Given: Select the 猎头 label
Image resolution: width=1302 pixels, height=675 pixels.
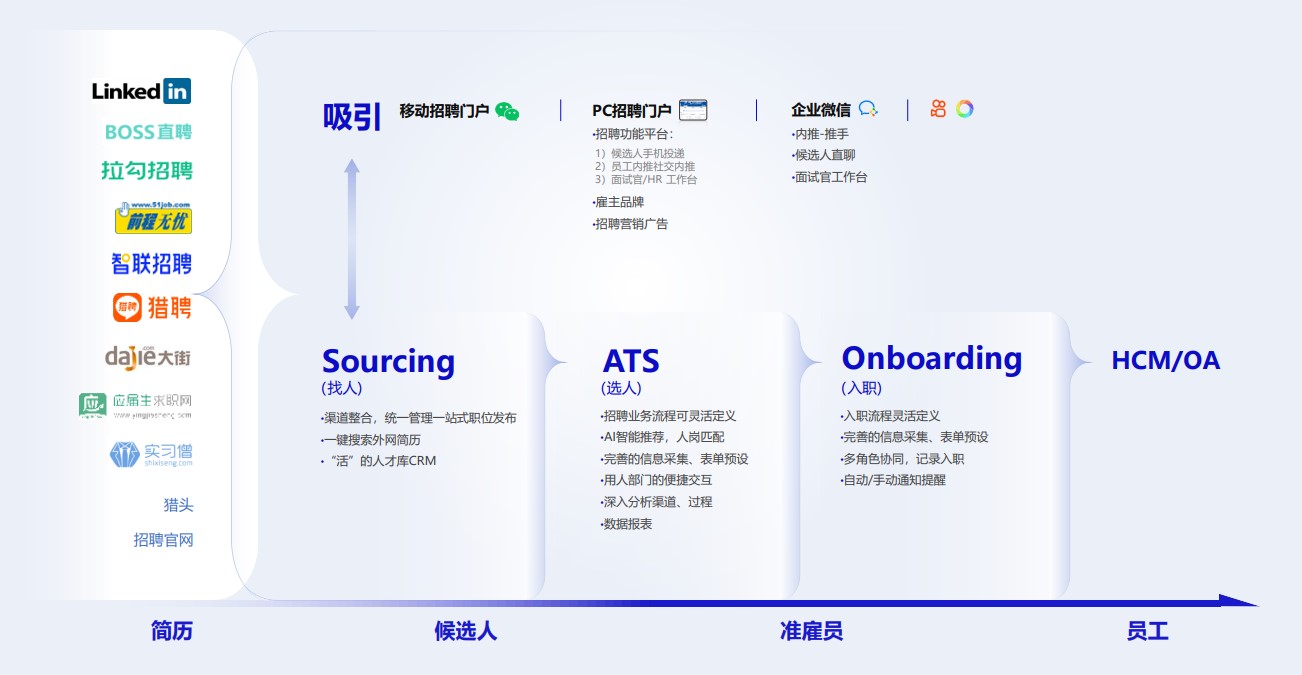Looking at the screenshot, I should (178, 506).
